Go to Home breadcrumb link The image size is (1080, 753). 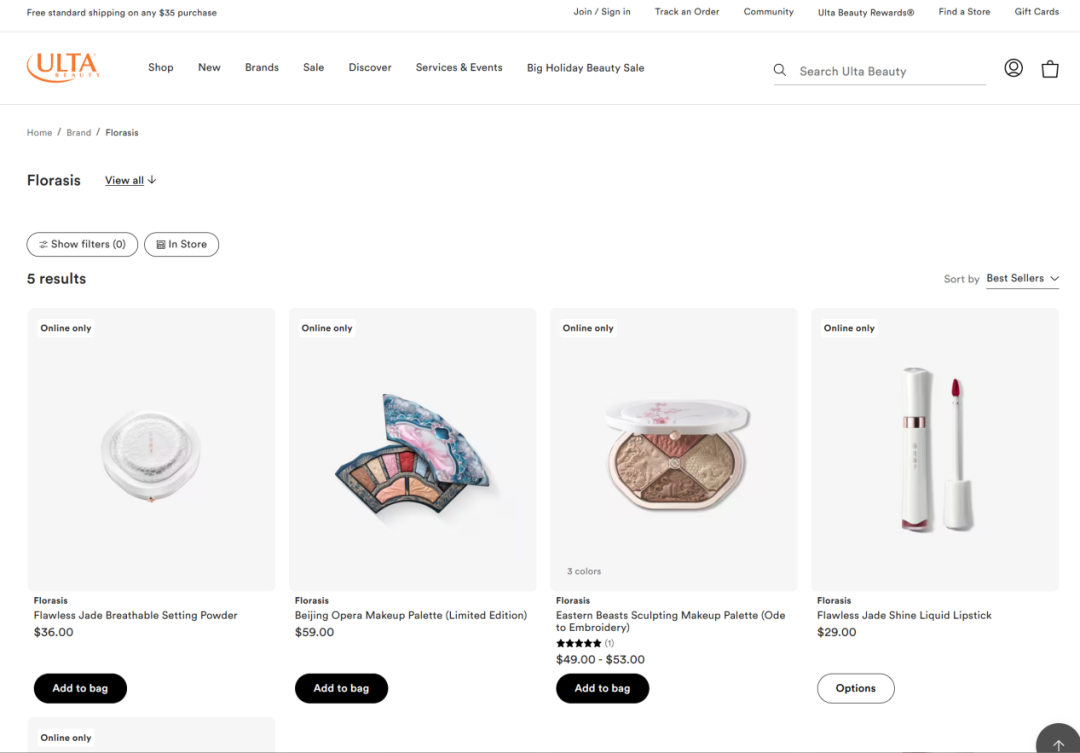[x=39, y=133]
